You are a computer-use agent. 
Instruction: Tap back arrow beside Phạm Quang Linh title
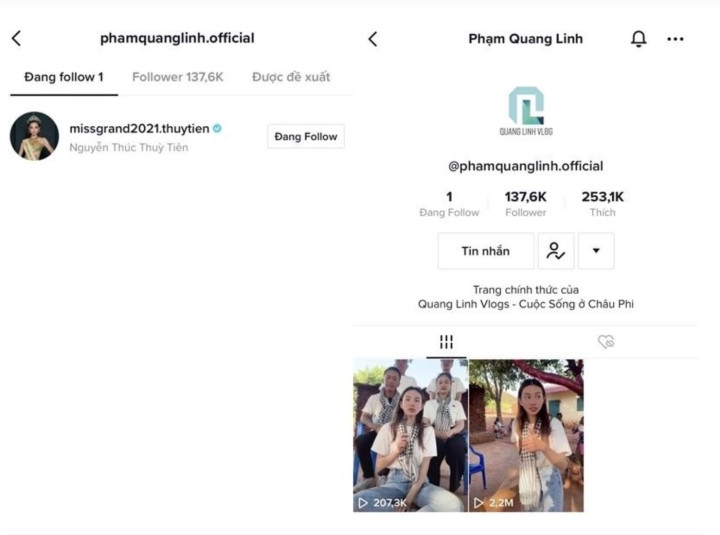pos(373,39)
